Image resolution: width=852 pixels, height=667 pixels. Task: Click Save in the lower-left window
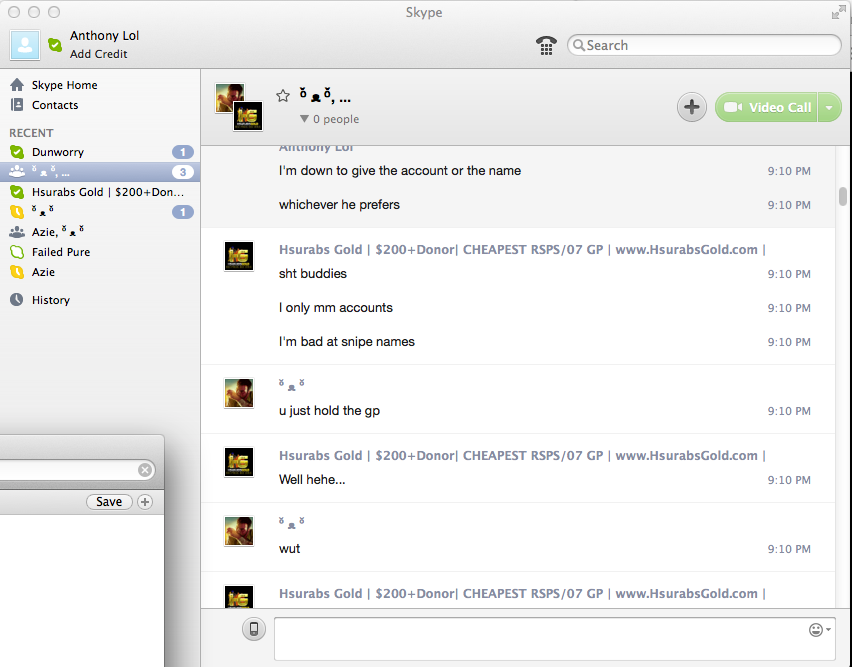pos(109,502)
